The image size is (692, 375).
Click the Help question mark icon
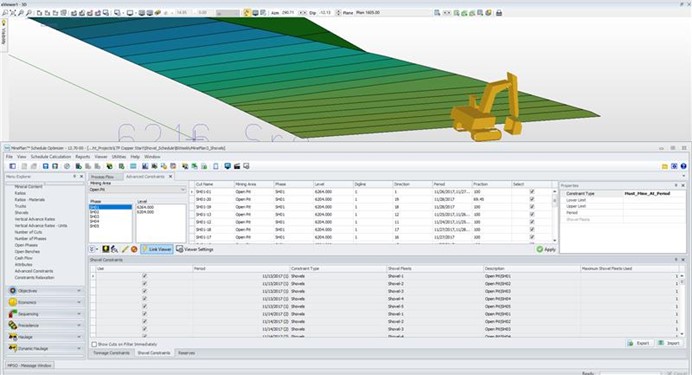[x=683, y=166]
